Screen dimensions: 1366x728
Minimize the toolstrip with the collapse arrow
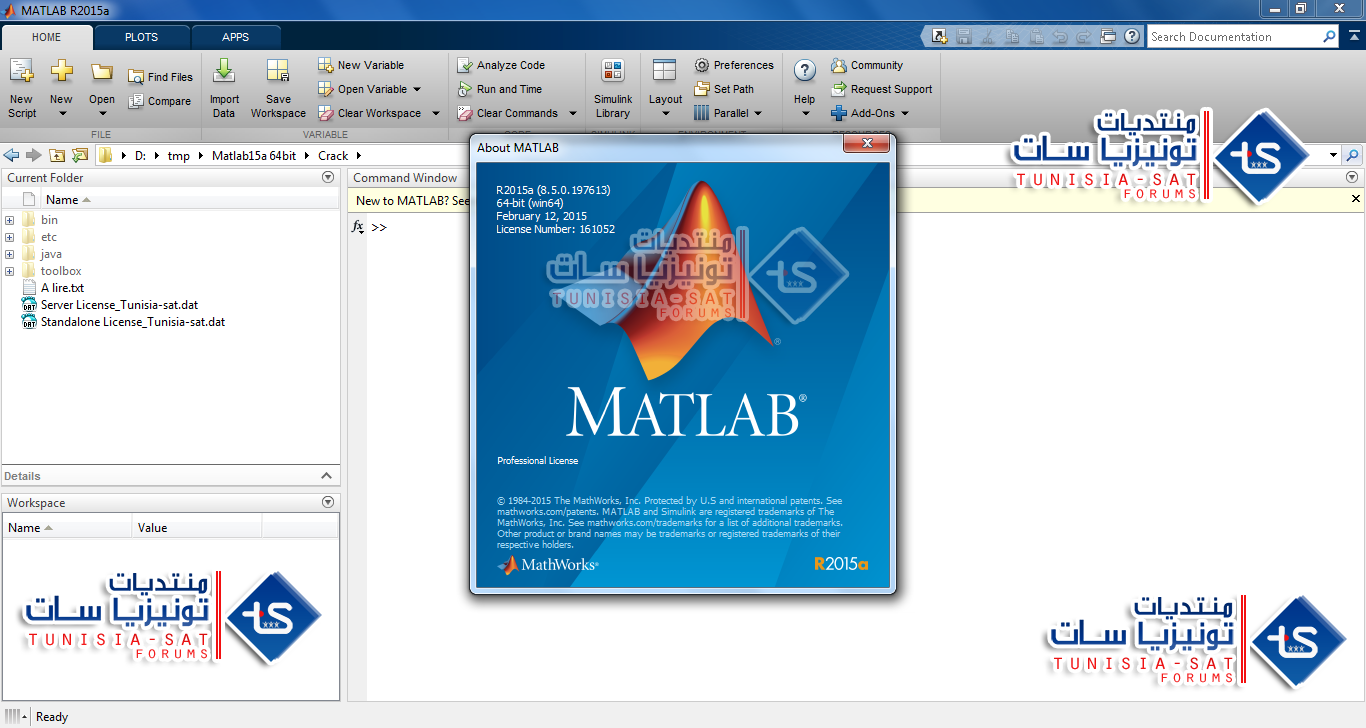coord(1355,37)
